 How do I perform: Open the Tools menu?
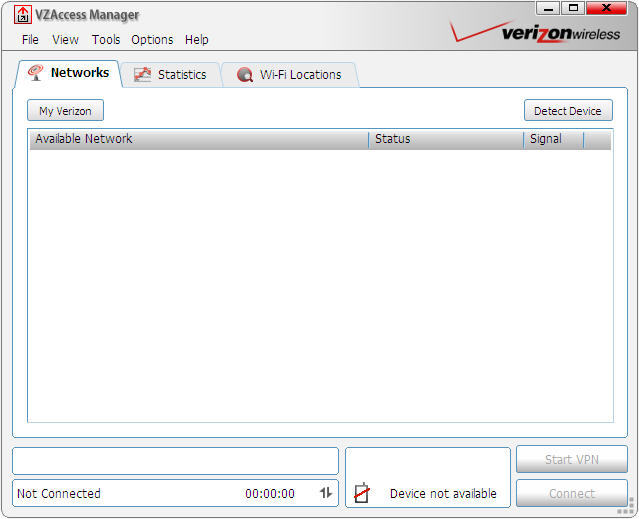[x=106, y=40]
